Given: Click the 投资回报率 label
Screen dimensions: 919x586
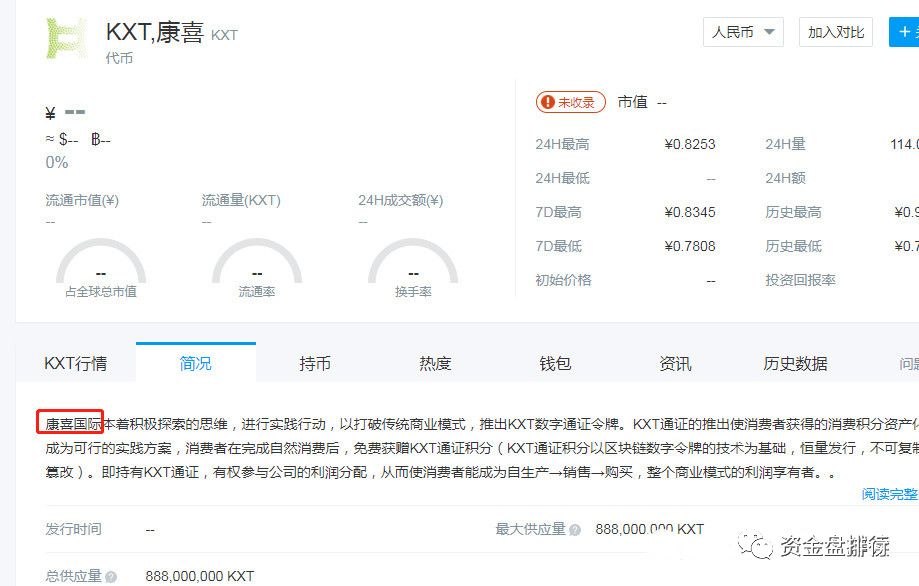Looking at the screenshot, I should pyautogui.click(x=800, y=280).
